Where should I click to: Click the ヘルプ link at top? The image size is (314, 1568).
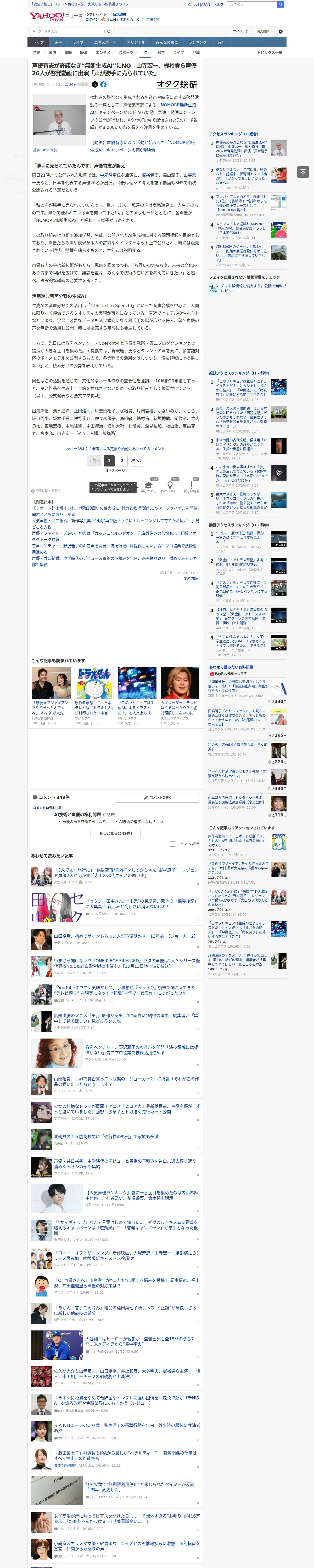point(218,4)
